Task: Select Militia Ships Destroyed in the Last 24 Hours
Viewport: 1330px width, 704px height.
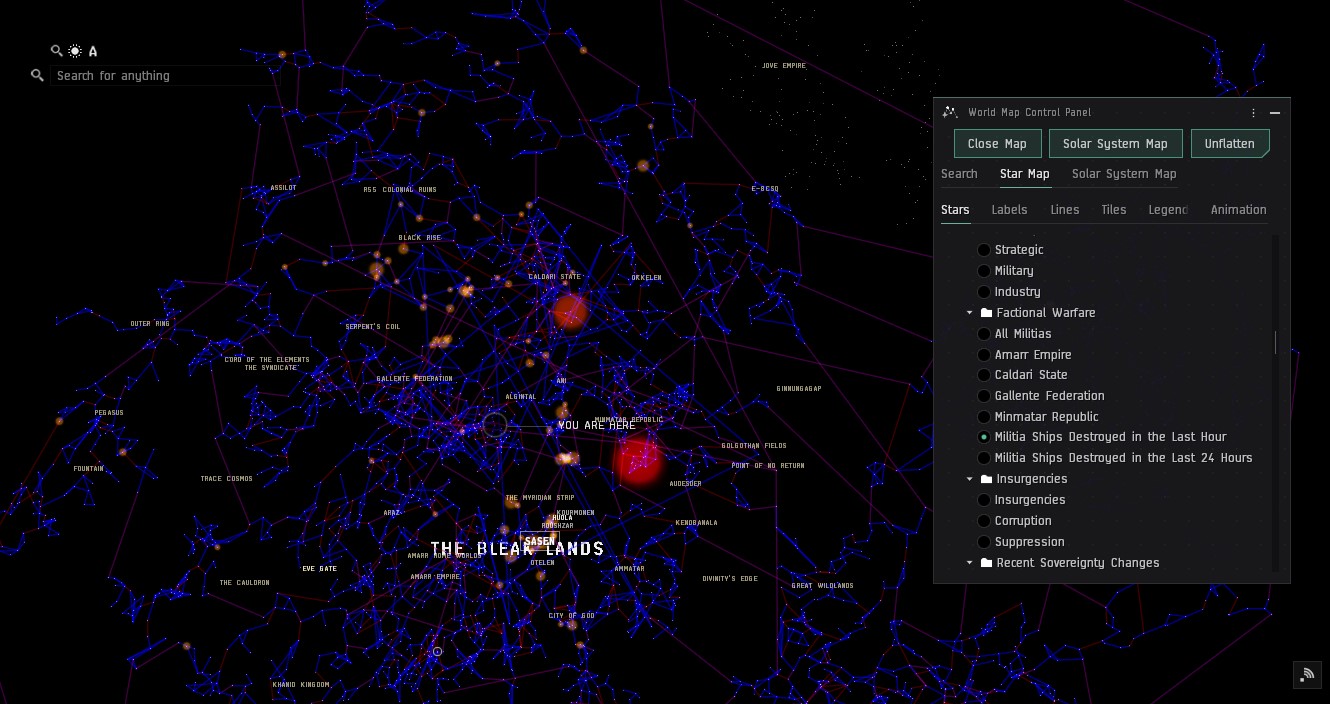Action: tap(985, 458)
